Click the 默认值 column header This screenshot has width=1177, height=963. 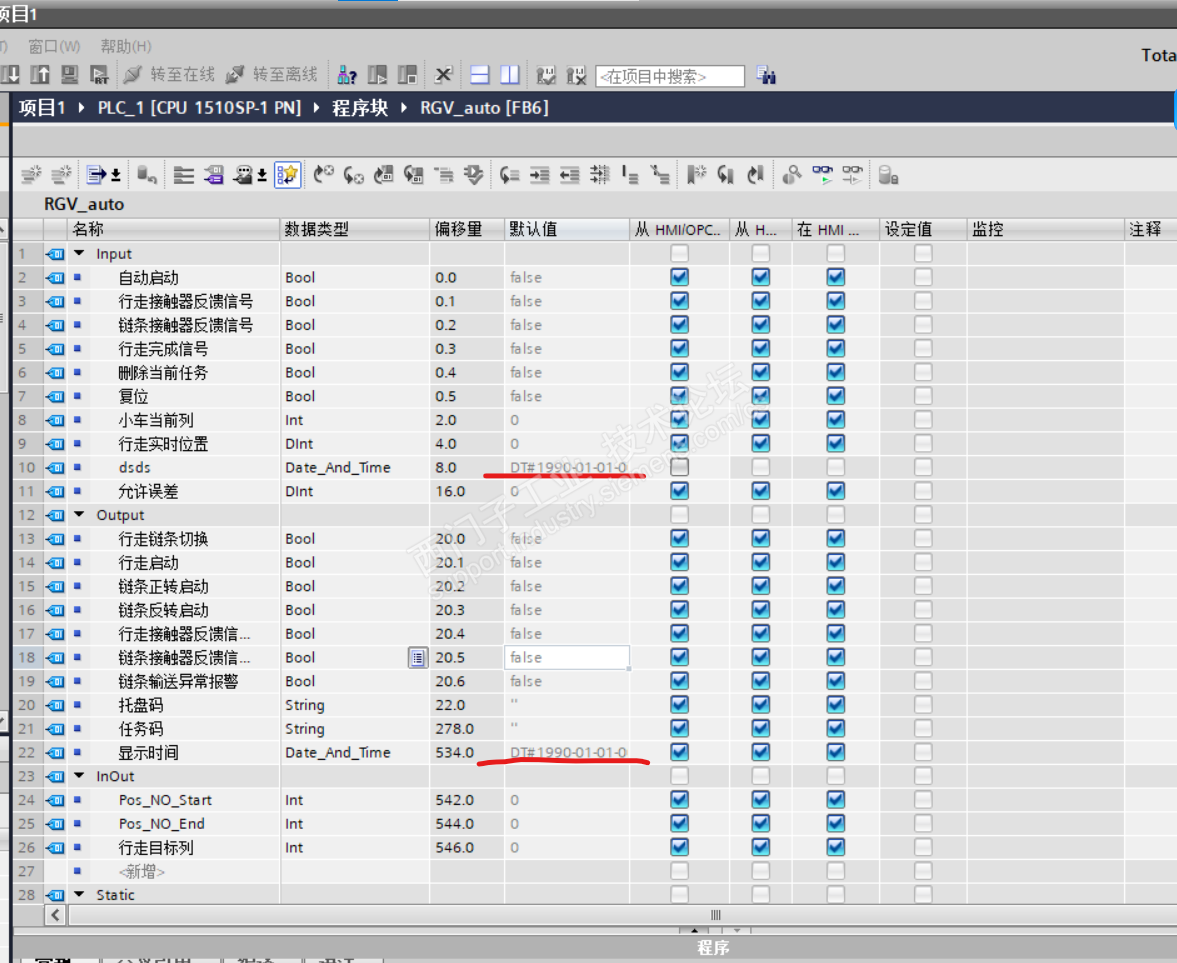(x=567, y=230)
